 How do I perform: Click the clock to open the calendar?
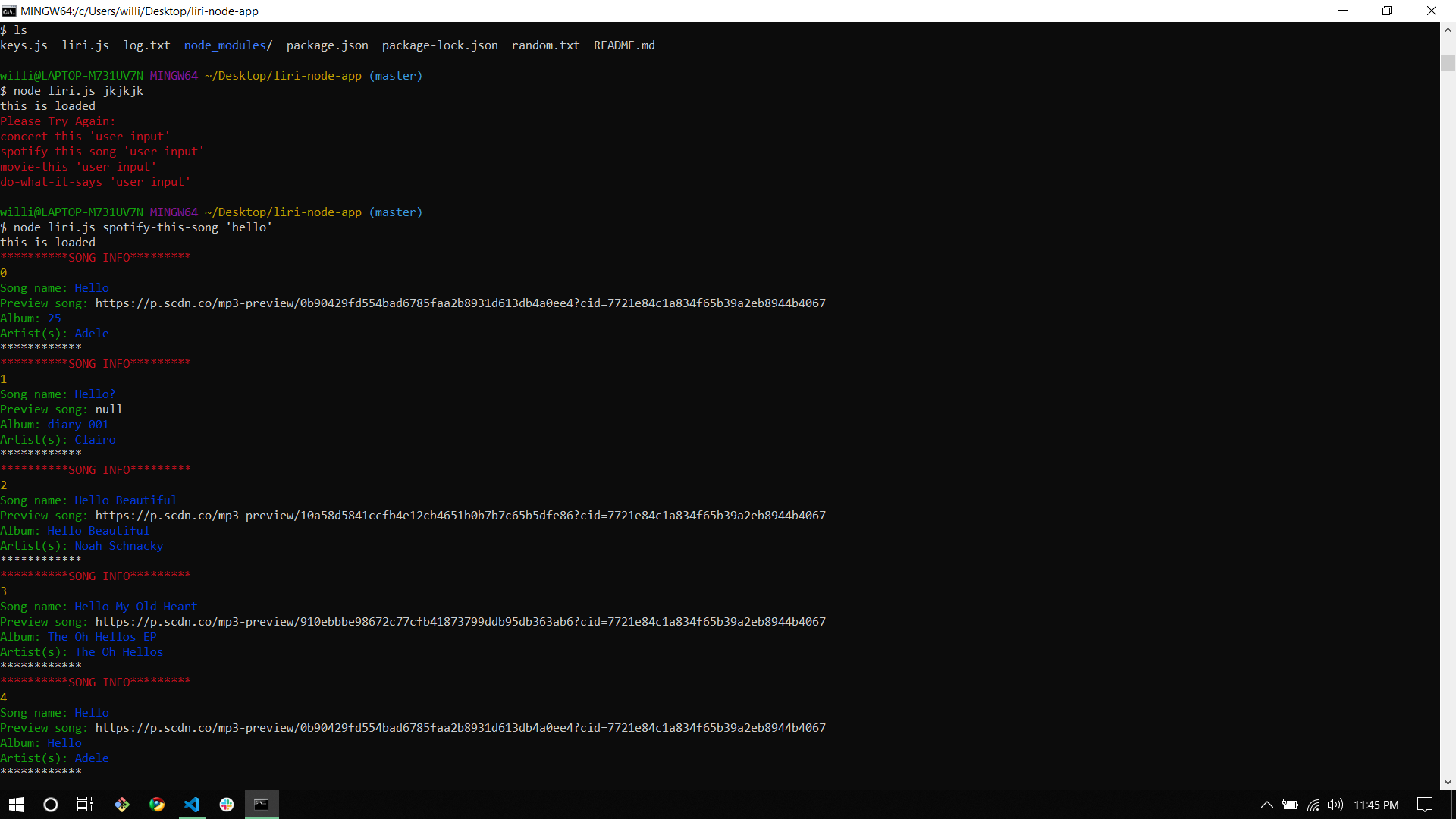[x=1377, y=805]
